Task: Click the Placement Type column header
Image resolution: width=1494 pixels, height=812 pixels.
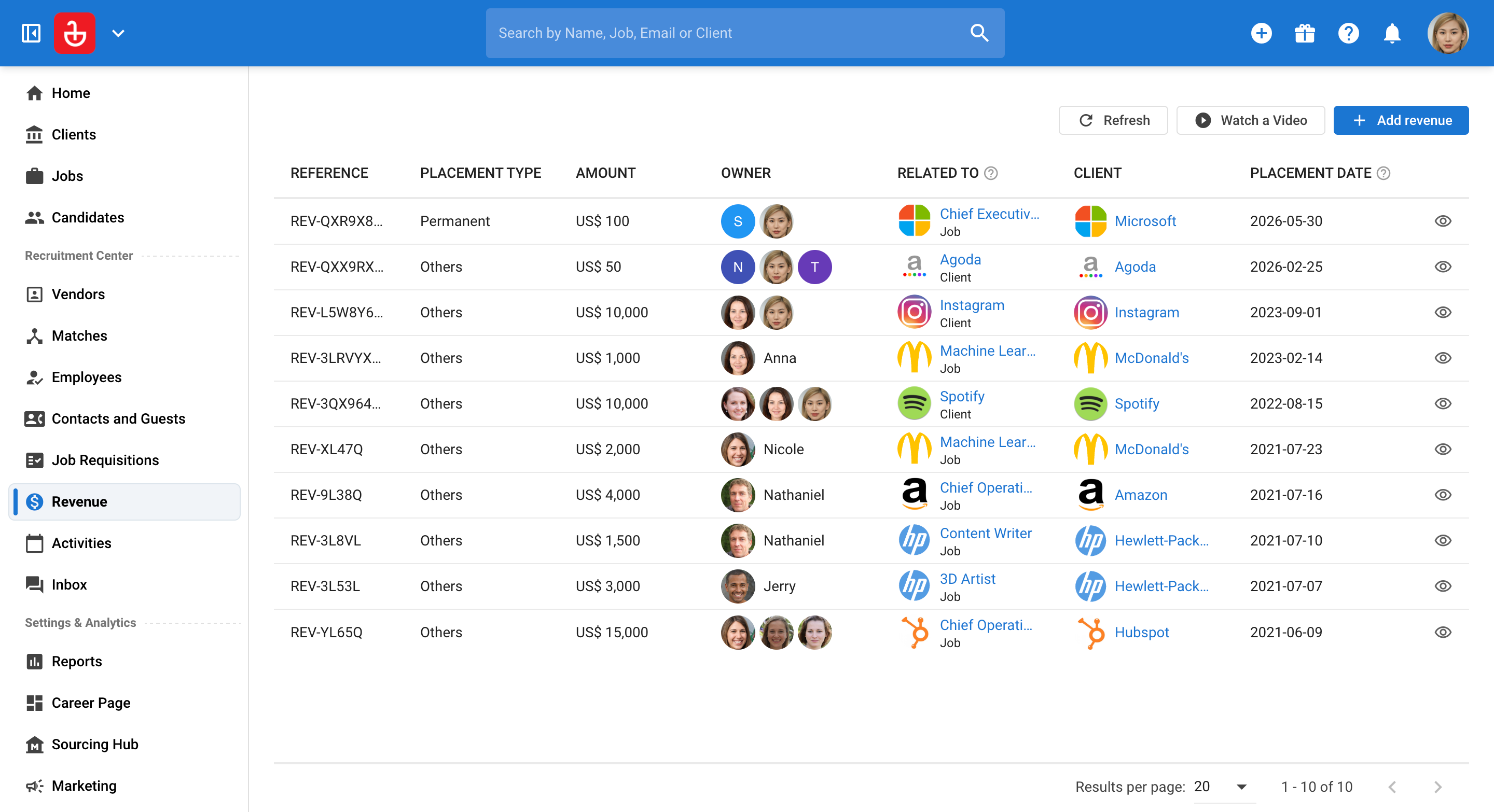Action: (480, 173)
